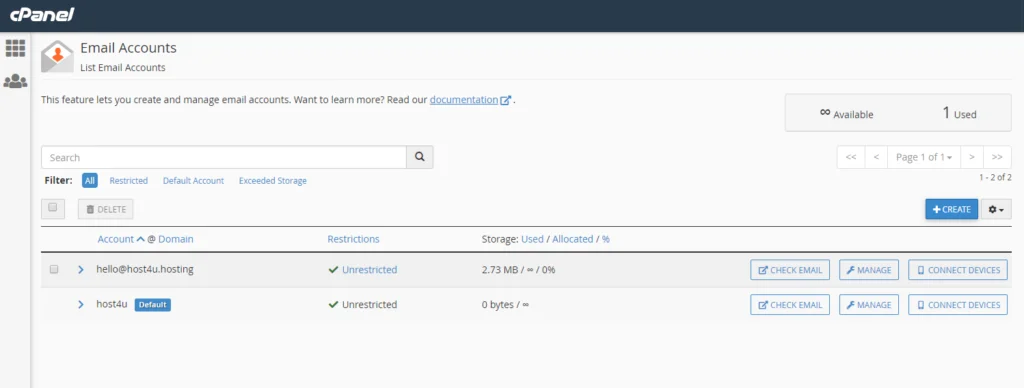Manage the host4u default account
Screen dimensions: 1024x388
[869, 304]
